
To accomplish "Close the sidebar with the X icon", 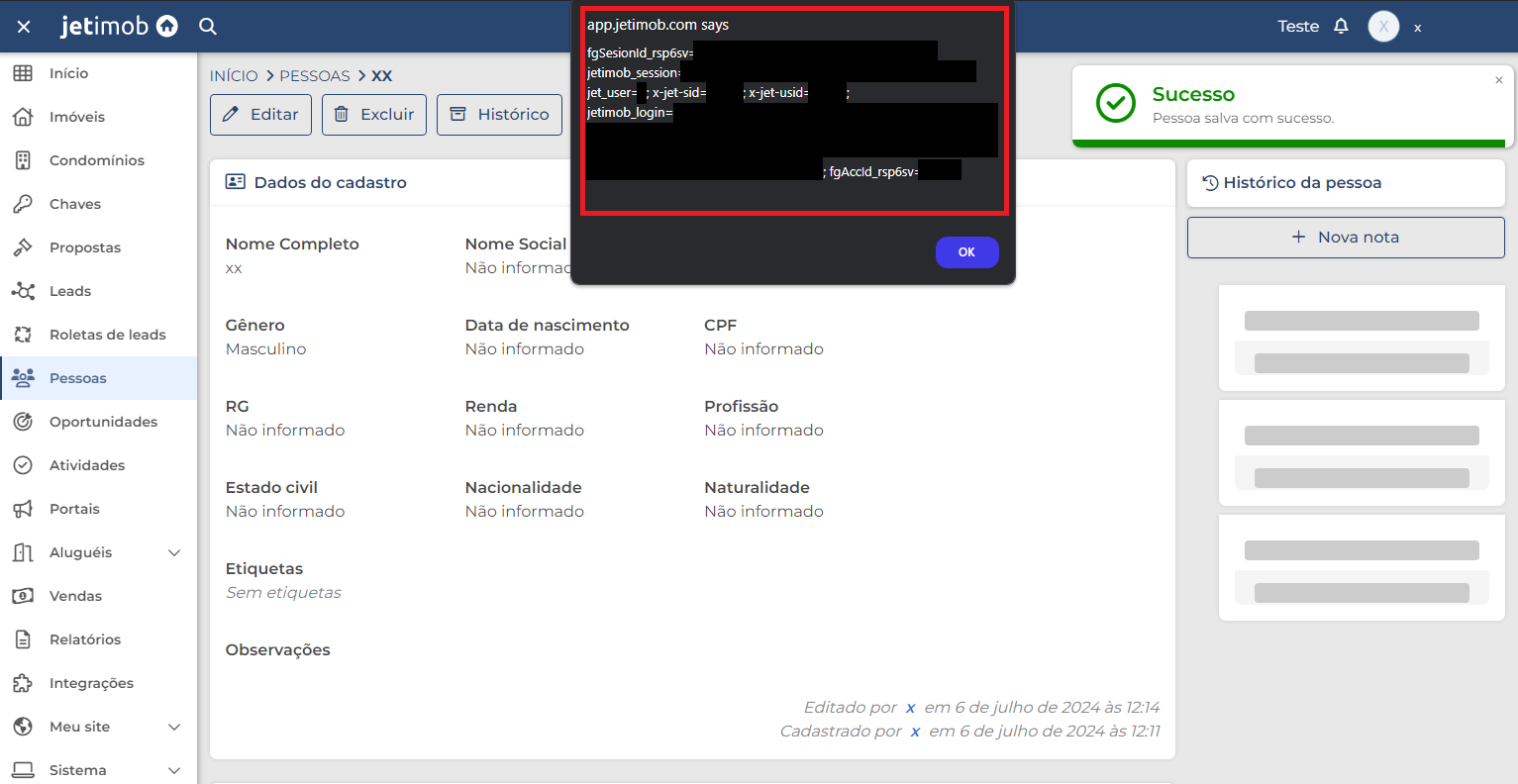I will pos(24,27).
